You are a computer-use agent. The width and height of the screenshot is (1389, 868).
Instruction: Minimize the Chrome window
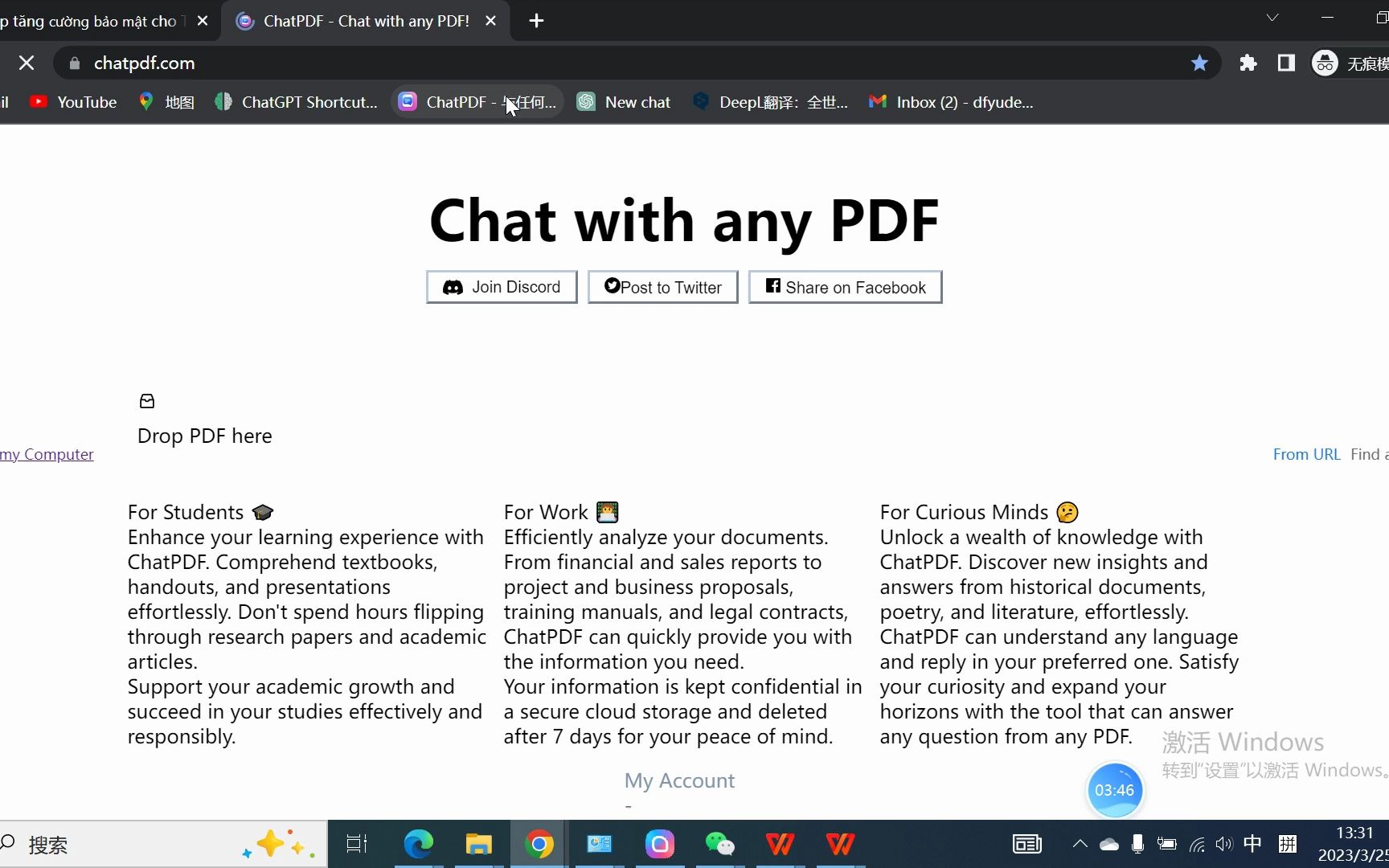[1327, 18]
